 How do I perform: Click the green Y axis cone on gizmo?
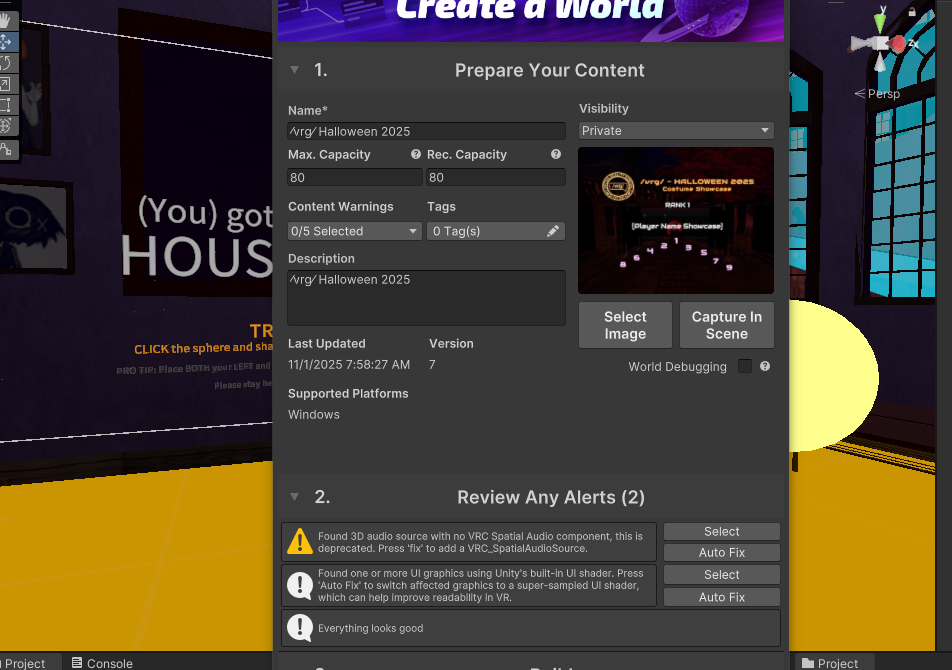tap(880, 23)
